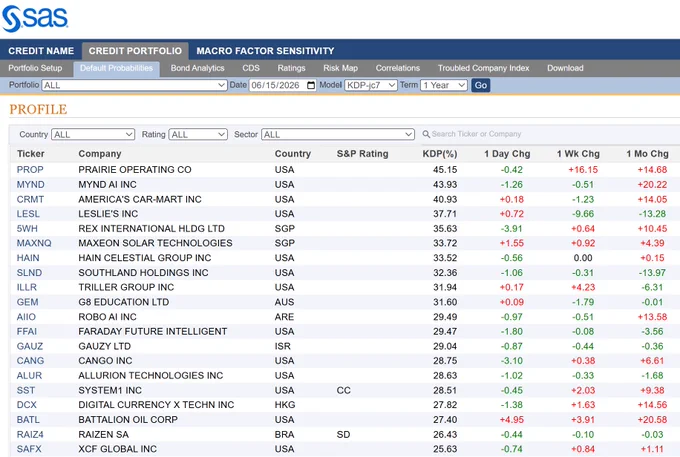The image size is (680, 457).
Task: Open the Troubled Company Index subtab
Action: point(484,69)
